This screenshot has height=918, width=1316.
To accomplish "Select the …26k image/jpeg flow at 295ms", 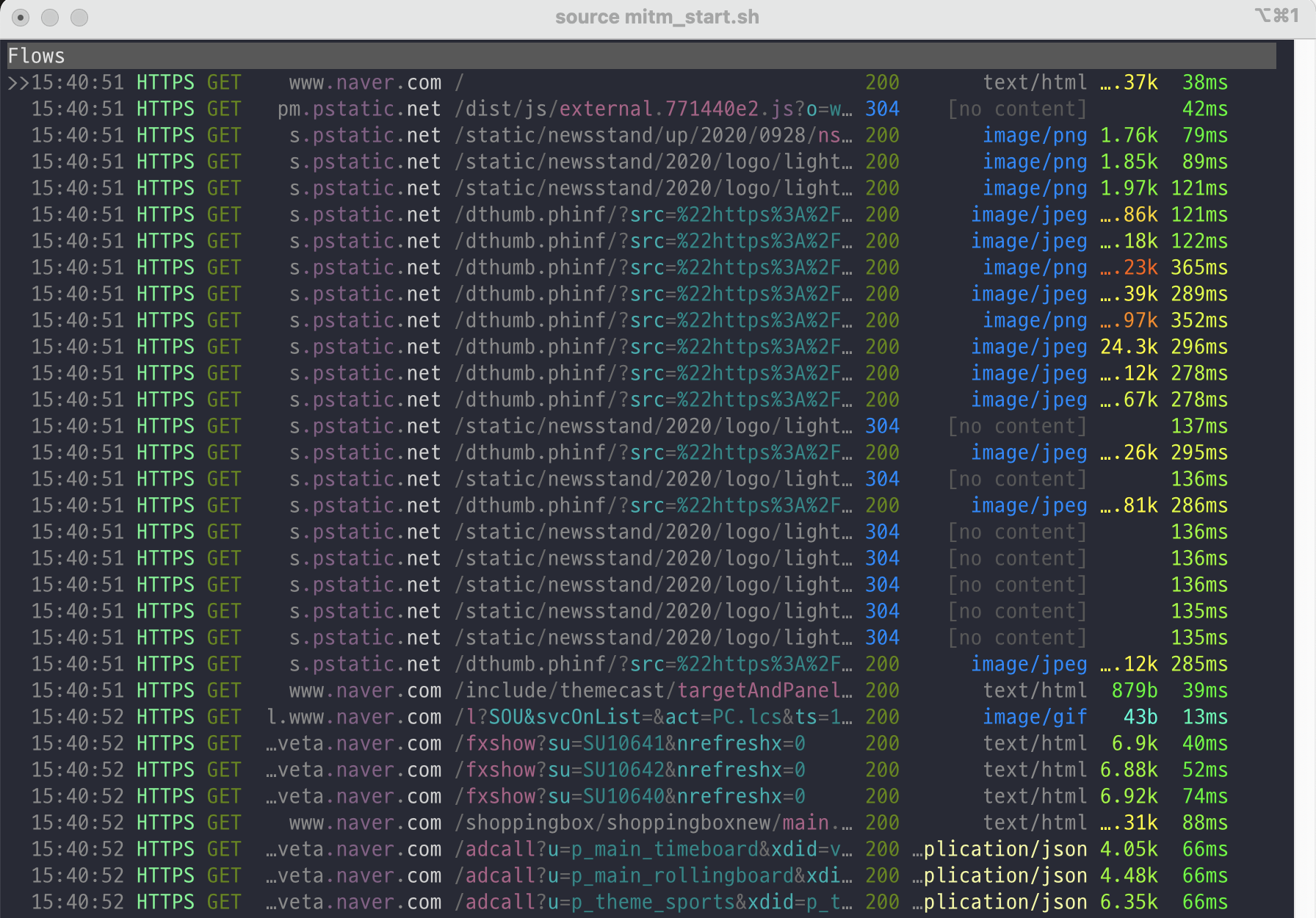I will click(x=641, y=452).
